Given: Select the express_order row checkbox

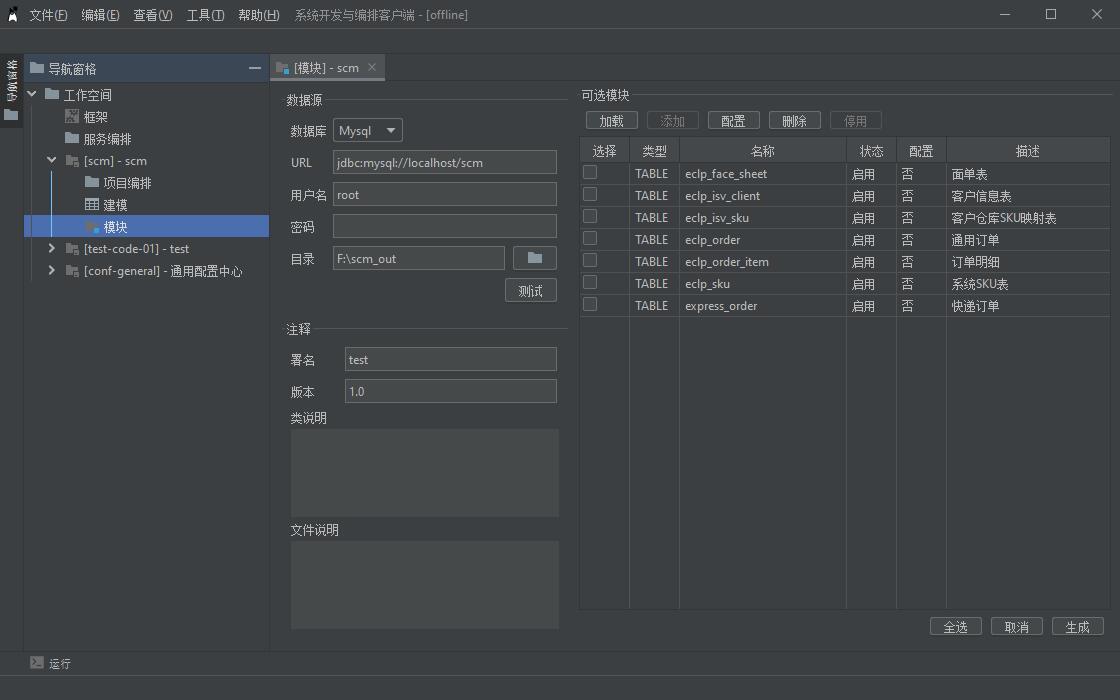Looking at the screenshot, I should [590, 305].
